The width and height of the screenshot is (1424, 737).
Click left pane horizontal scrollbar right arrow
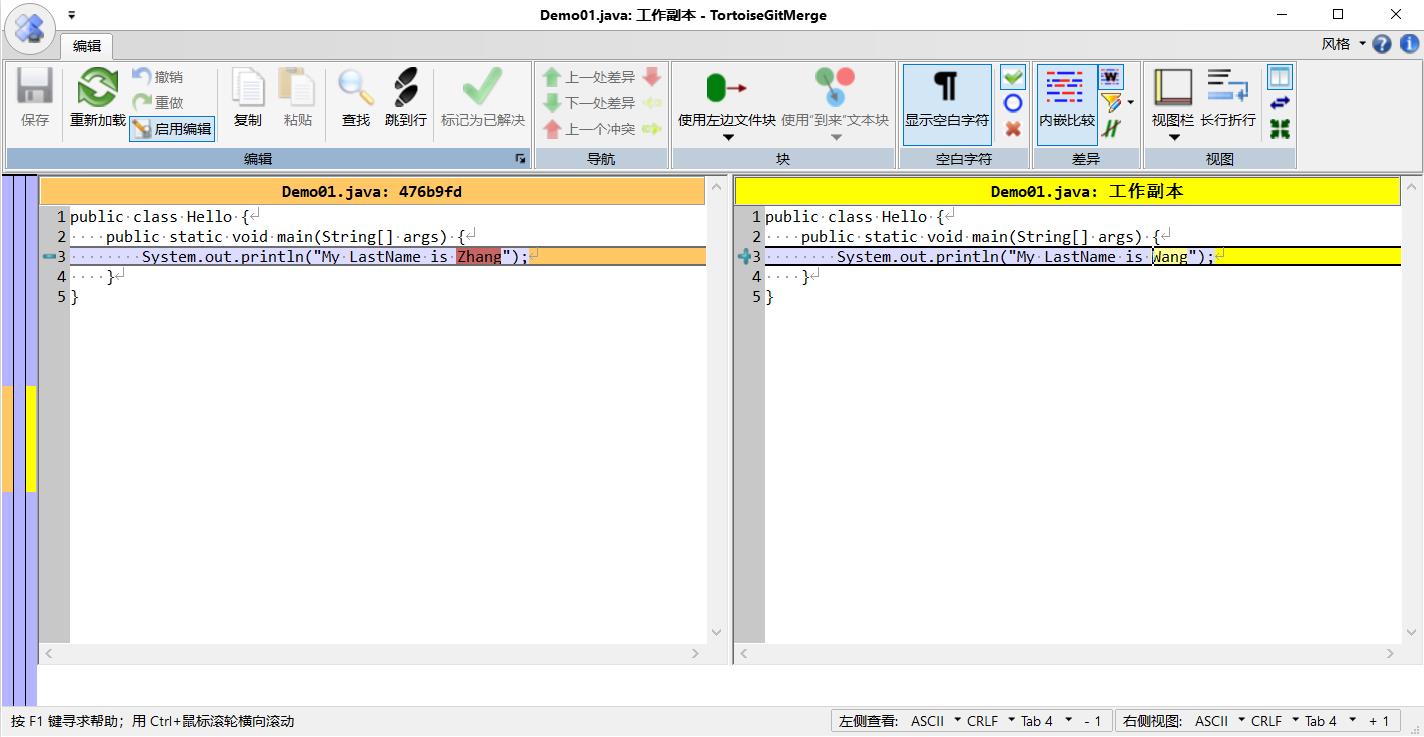696,653
